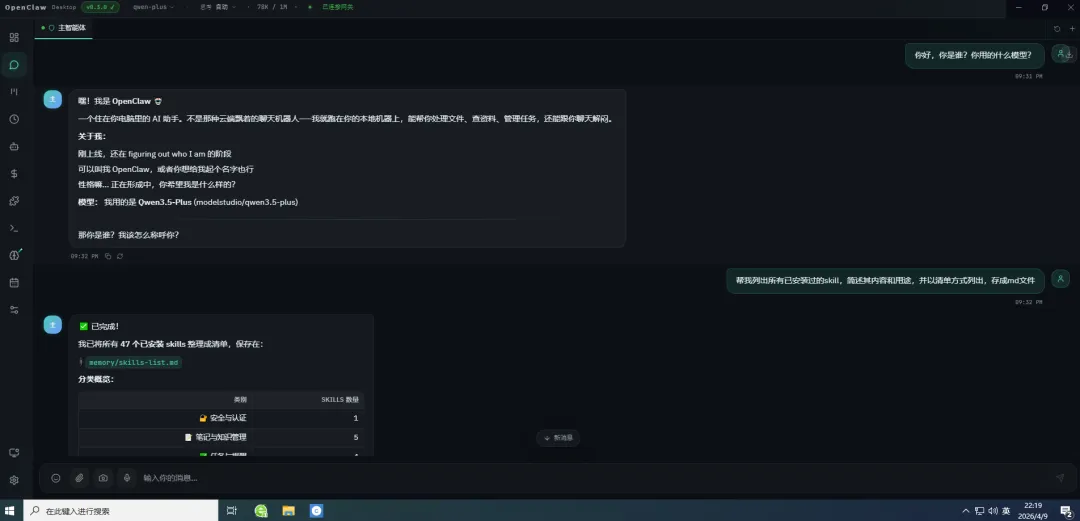Click the 78K / 1M token usage indicator

click(x=272, y=7)
